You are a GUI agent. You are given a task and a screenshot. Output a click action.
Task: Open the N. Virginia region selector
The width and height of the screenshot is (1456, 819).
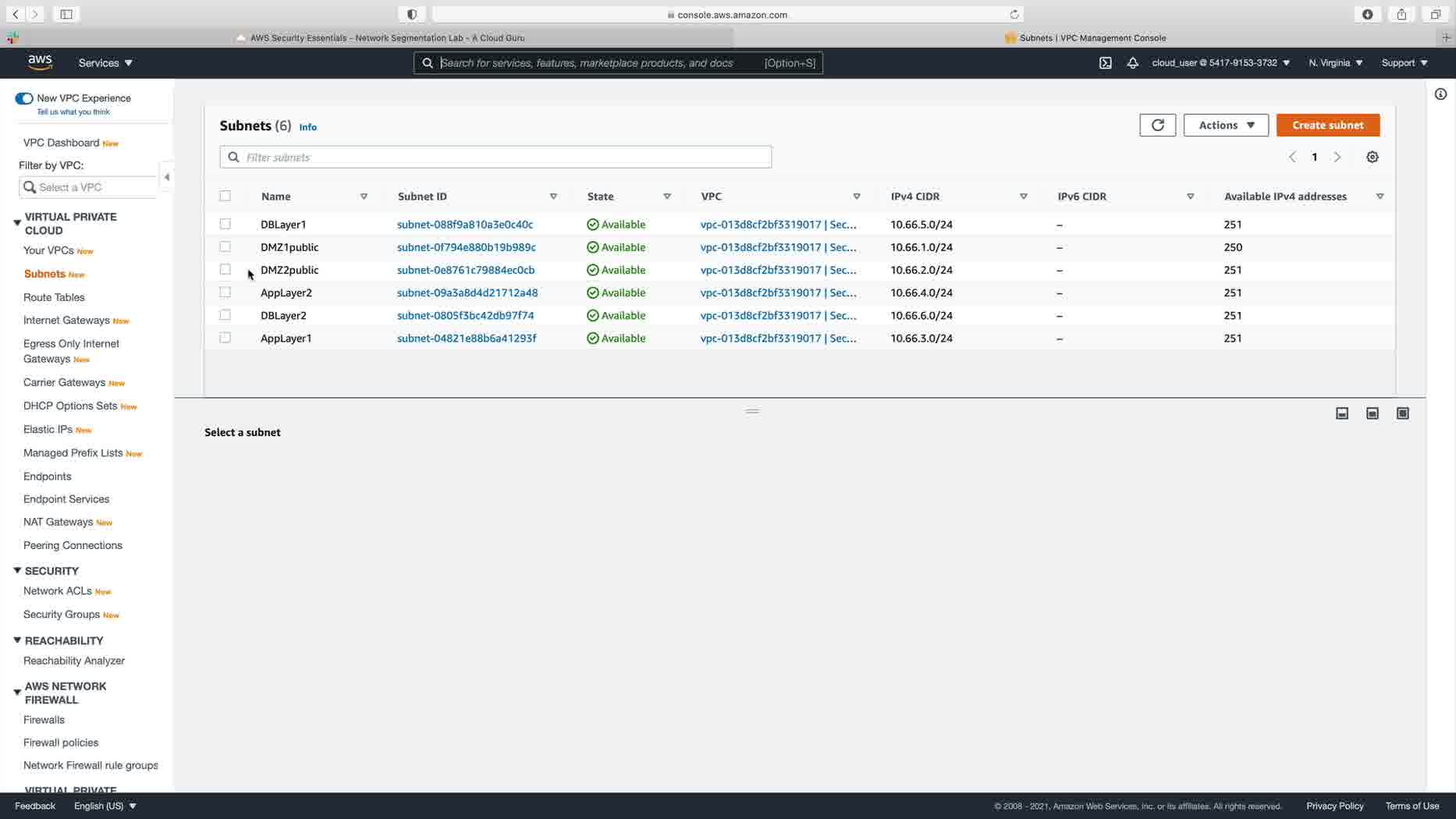1336,63
